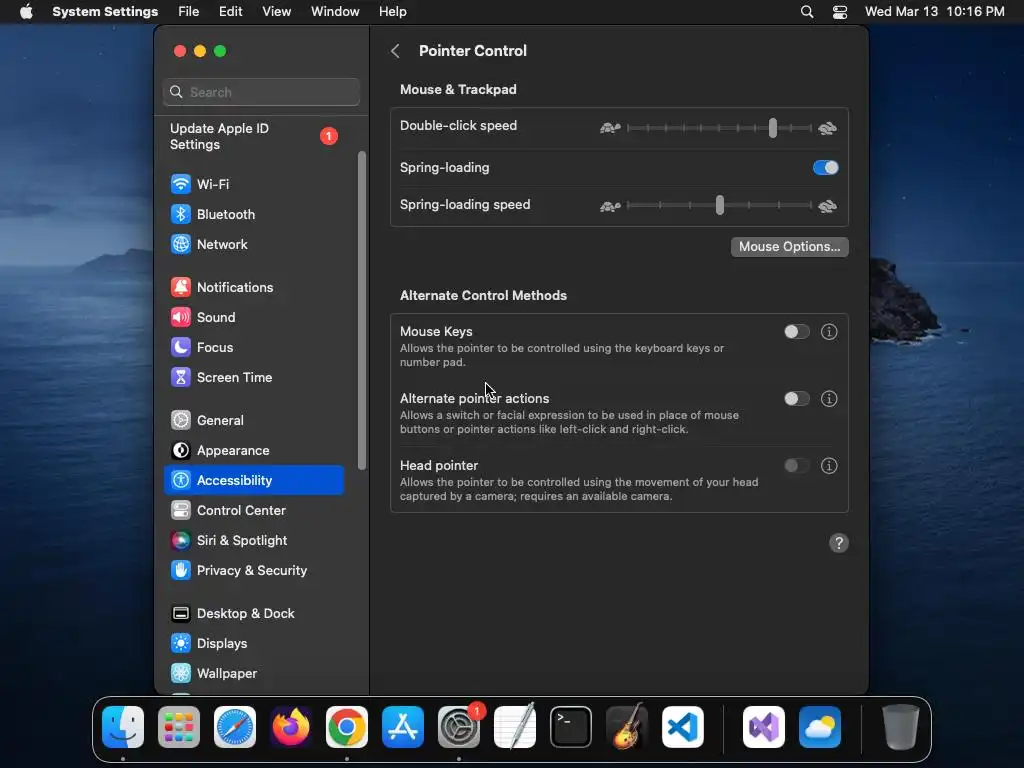1024x768 pixels.
Task: Open Visual Studio app from Dock
Action: point(764,727)
